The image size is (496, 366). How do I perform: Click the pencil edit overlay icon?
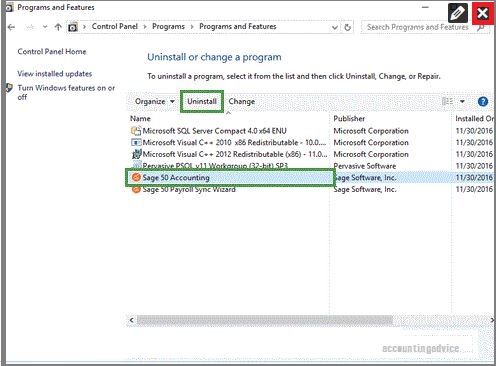coord(458,14)
